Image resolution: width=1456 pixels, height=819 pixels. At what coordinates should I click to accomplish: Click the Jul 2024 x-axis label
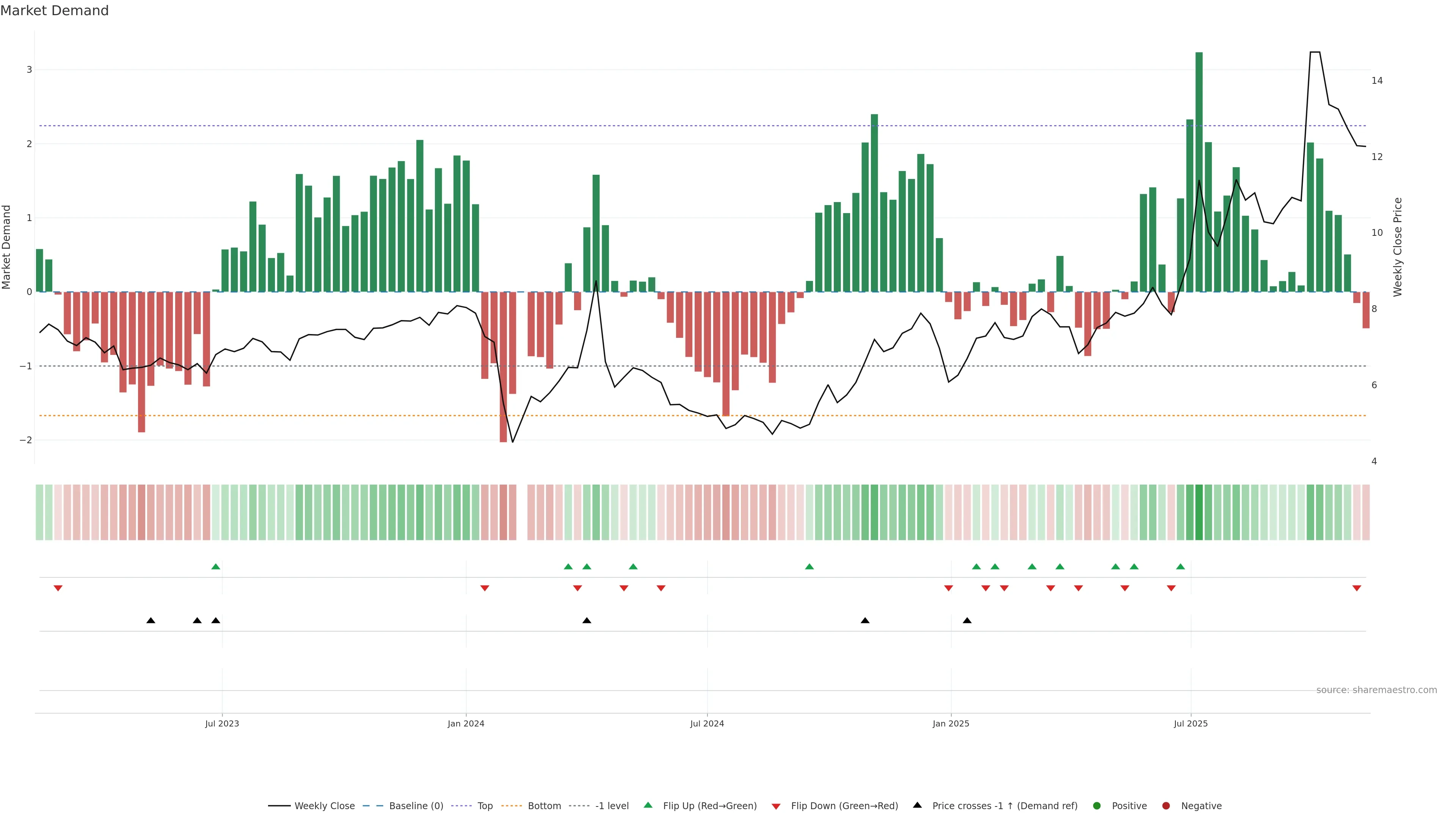706,723
